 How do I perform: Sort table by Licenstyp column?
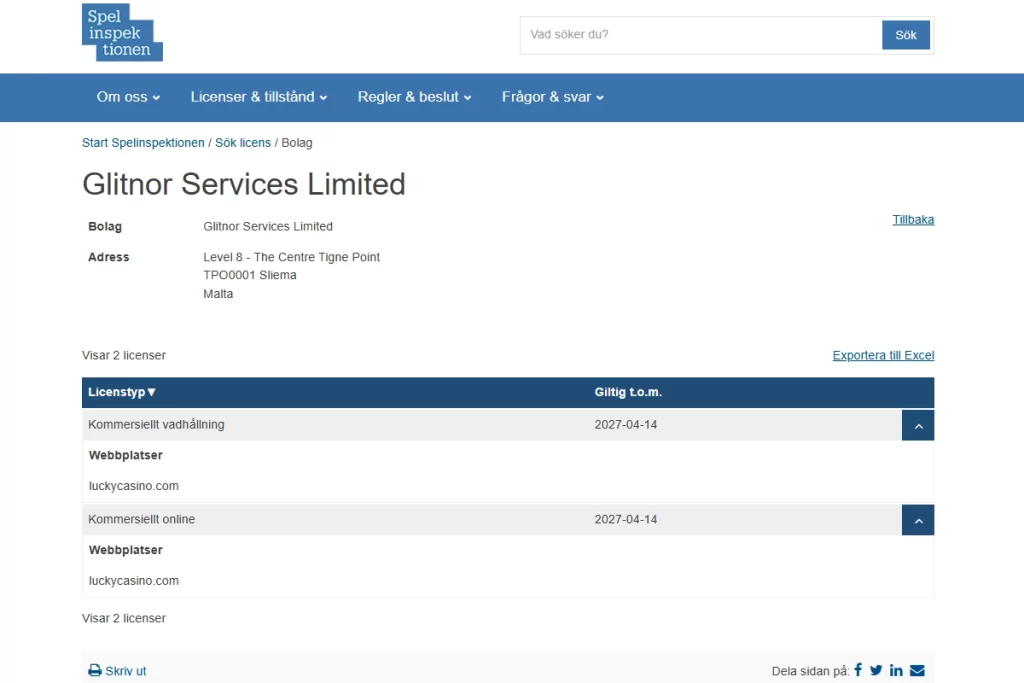(x=122, y=392)
